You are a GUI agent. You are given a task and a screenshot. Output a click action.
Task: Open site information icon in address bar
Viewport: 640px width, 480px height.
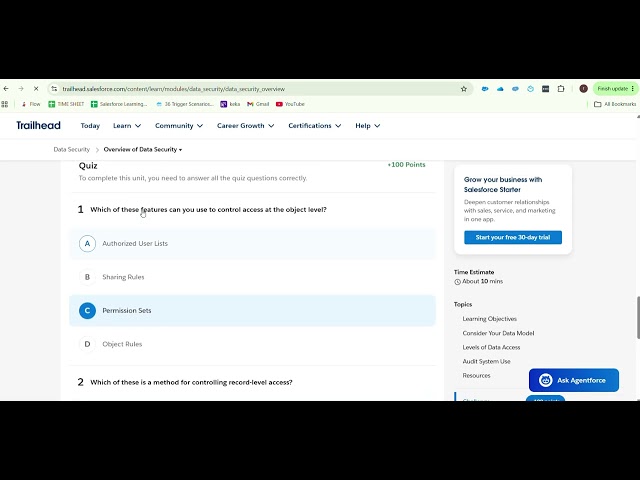pos(54,89)
